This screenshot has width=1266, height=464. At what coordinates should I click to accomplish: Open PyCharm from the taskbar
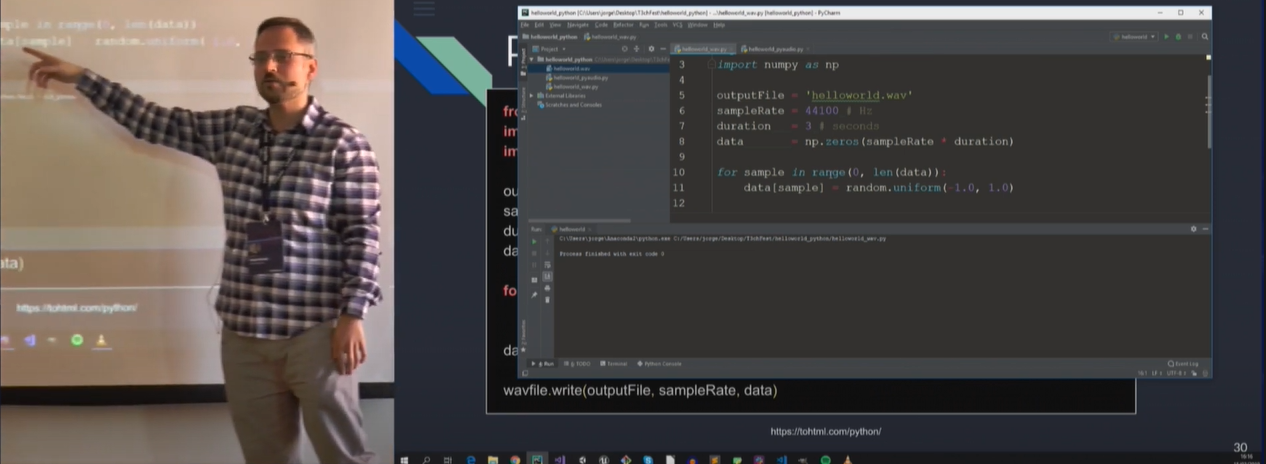[537, 459]
